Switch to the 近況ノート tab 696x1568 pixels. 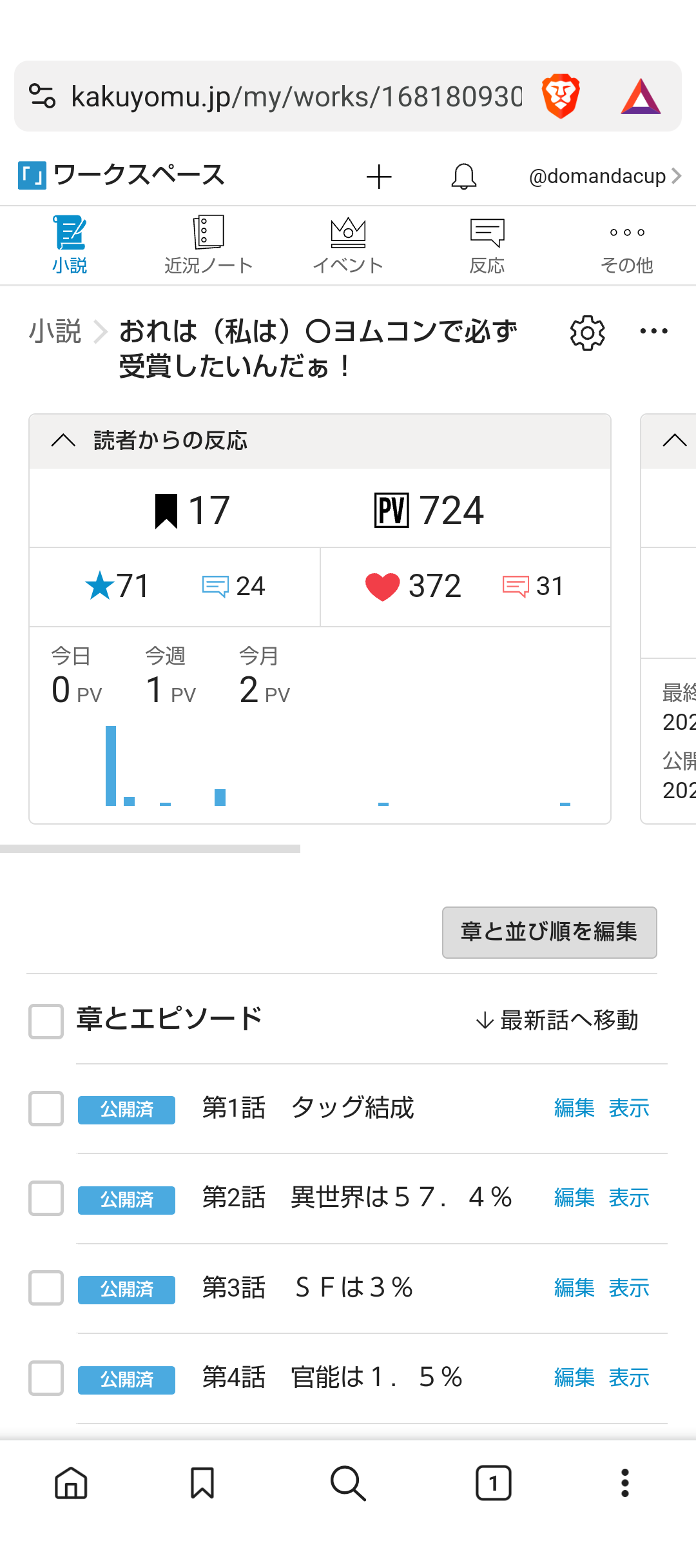208,245
